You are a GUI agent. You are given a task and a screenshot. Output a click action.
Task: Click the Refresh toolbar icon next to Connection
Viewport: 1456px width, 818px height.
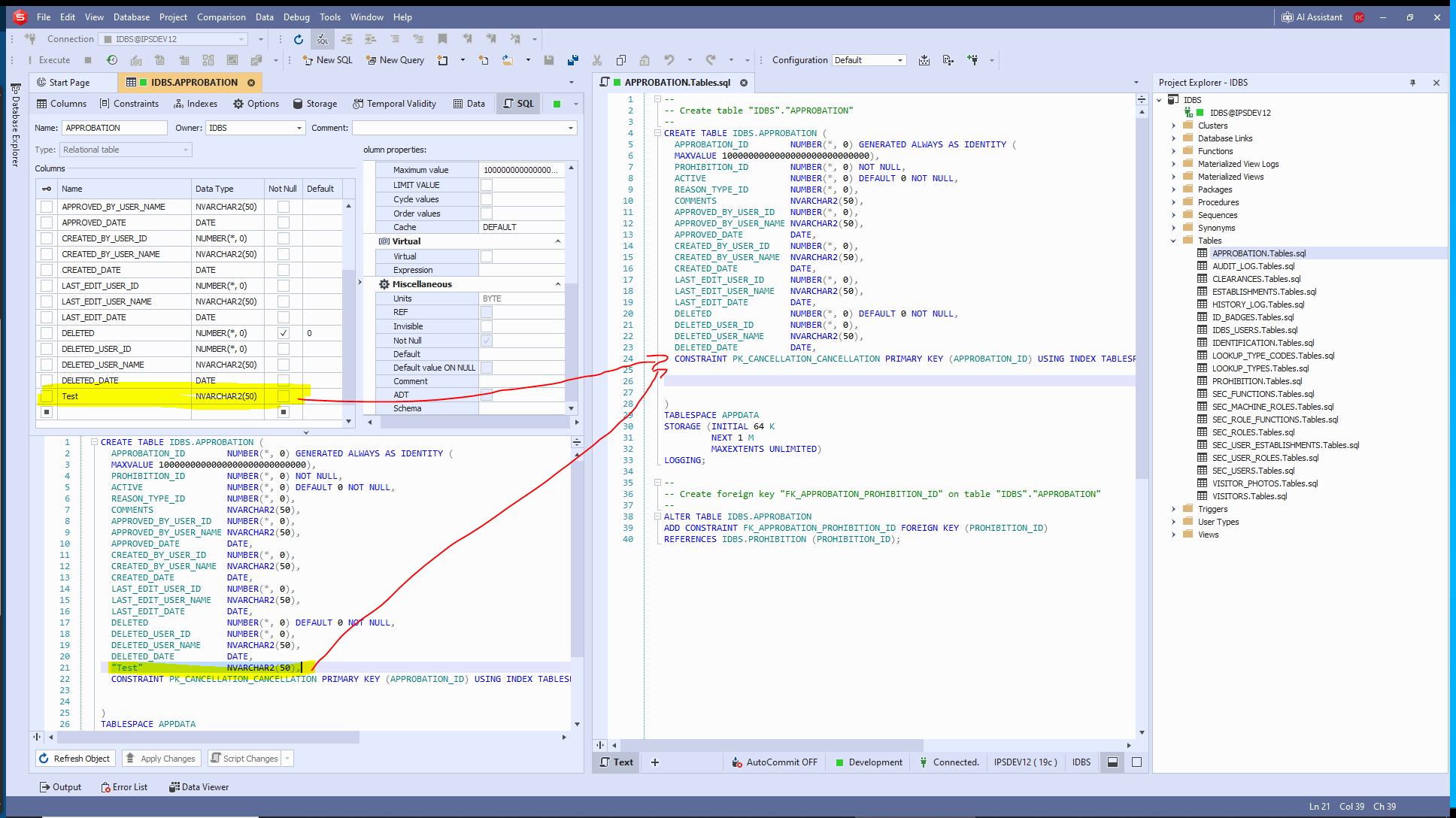pos(299,39)
